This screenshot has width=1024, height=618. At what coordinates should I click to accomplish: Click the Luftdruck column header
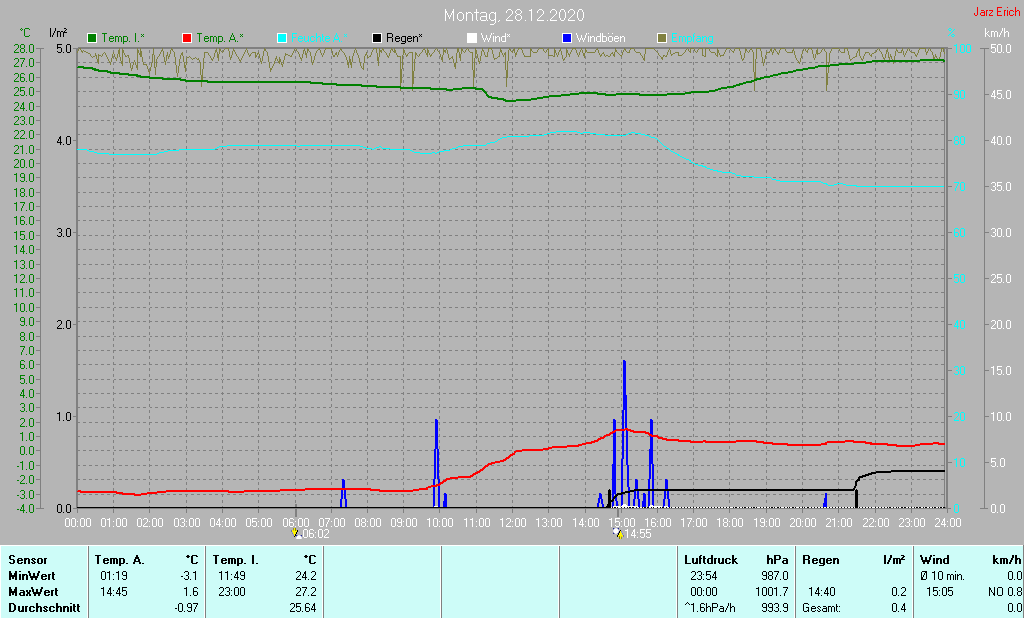pyautogui.click(x=709, y=560)
